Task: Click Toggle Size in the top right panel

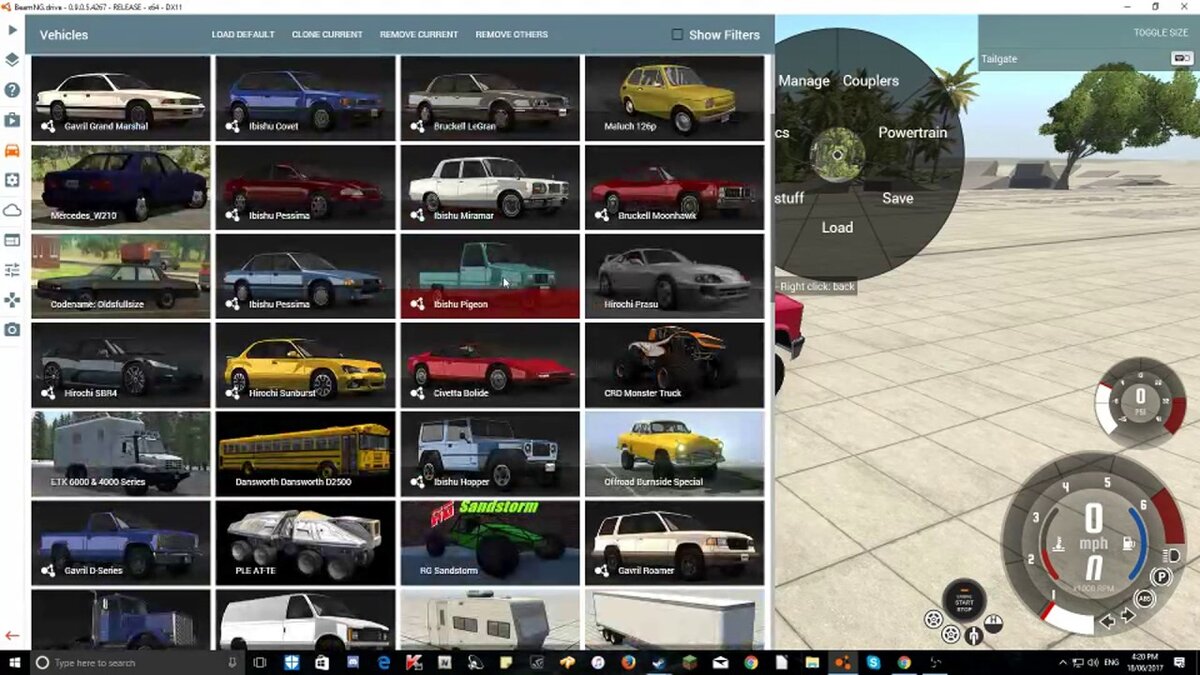Action: (1161, 32)
